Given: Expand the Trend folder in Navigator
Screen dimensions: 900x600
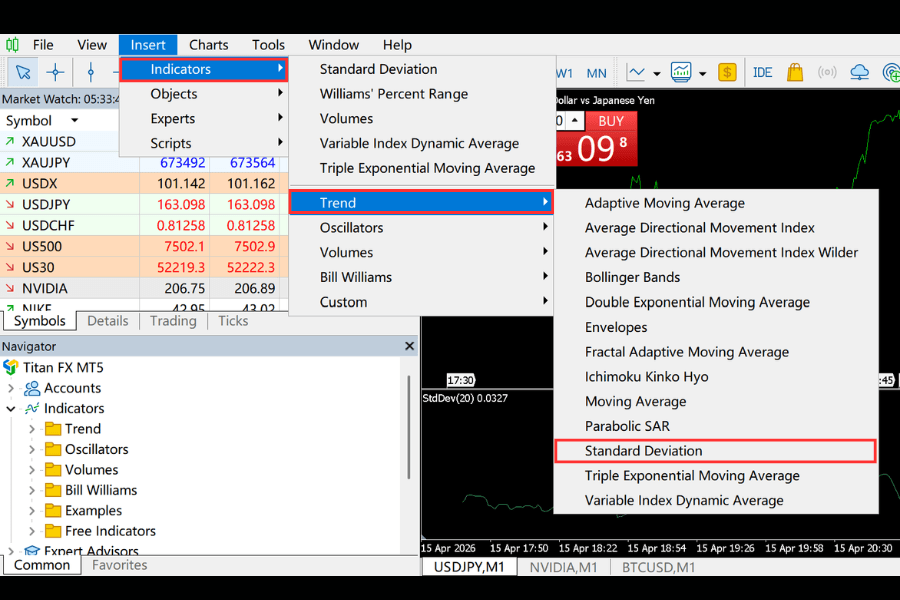Looking at the screenshot, I should point(32,429).
